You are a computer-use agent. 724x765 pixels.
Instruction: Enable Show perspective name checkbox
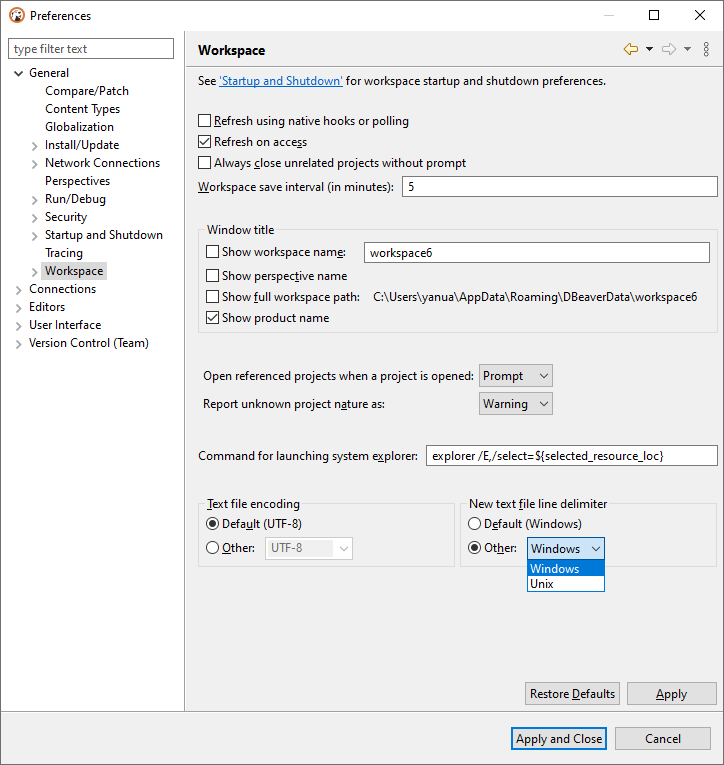[x=212, y=276]
